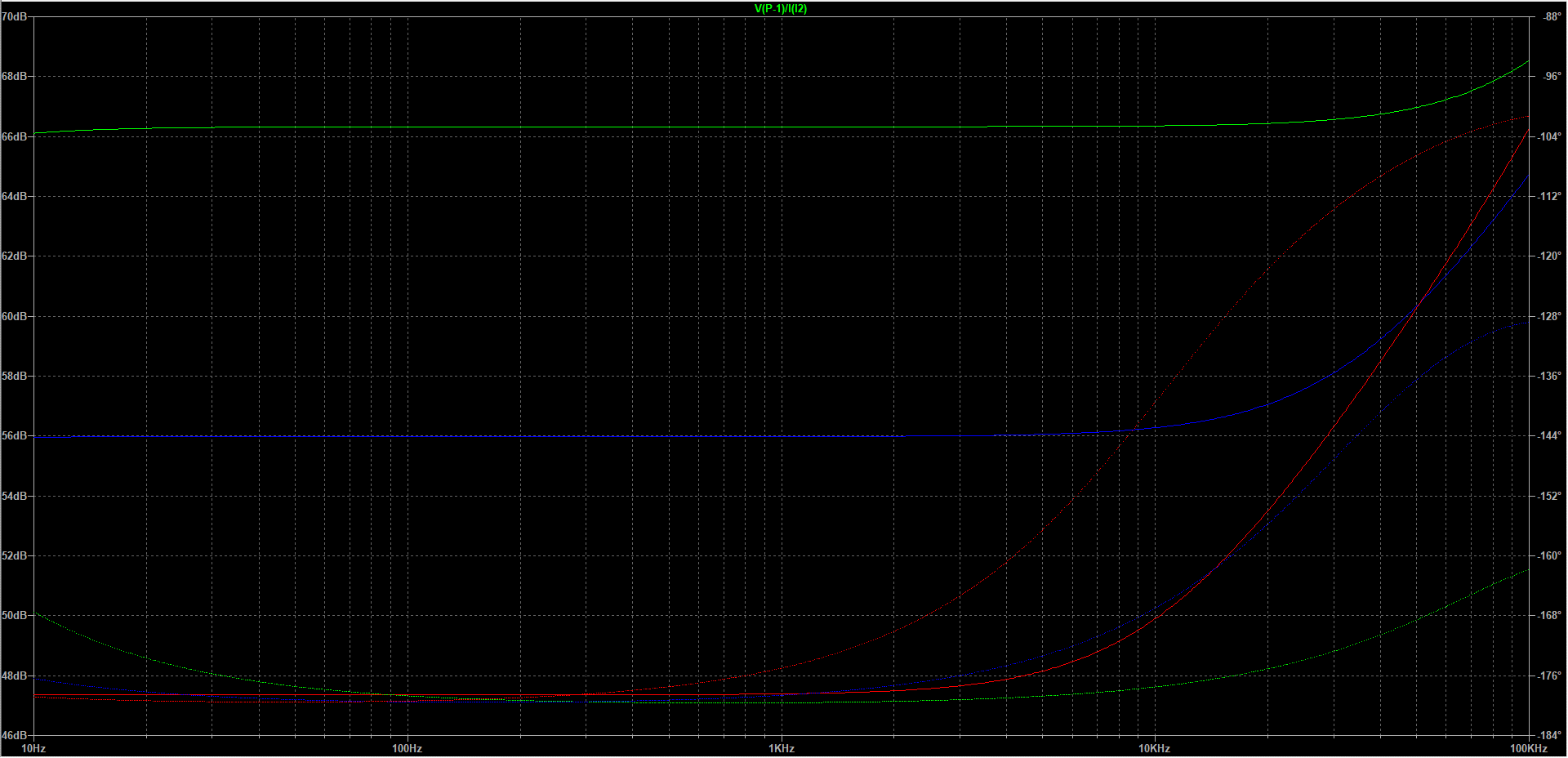The height and width of the screenshot is (758, 1568).
Task: Select the 46dB bottom-left axis label
Action: click(x=14, y=735)
